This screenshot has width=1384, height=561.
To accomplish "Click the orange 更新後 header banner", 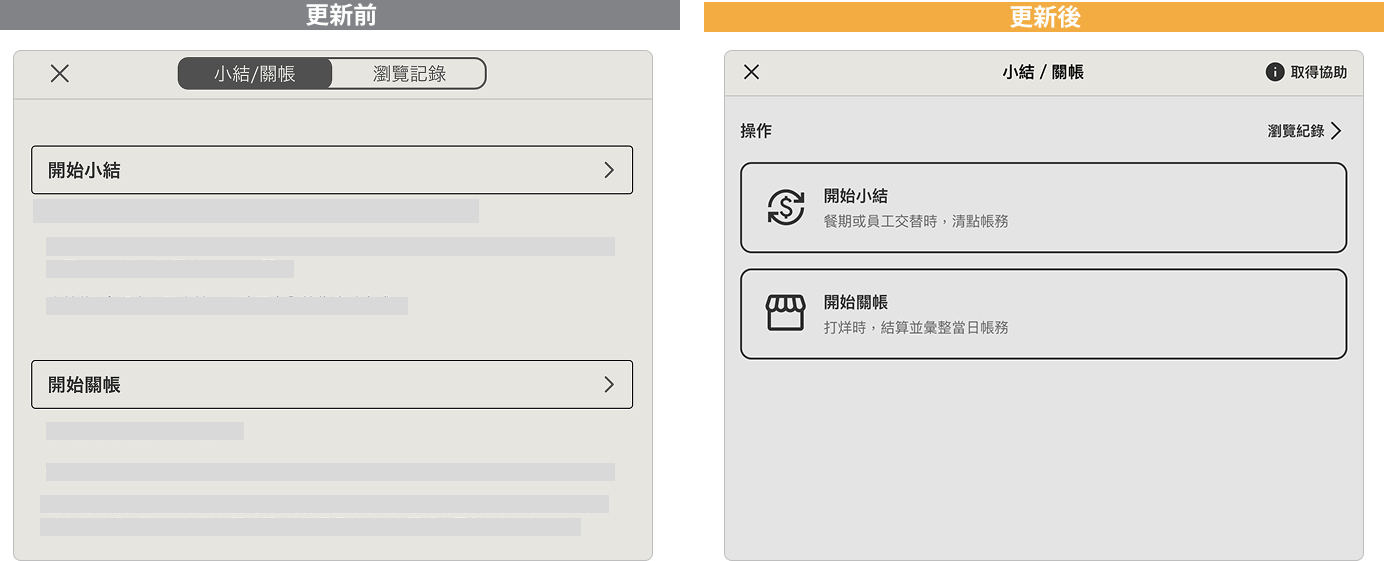I will (1044, 16).
